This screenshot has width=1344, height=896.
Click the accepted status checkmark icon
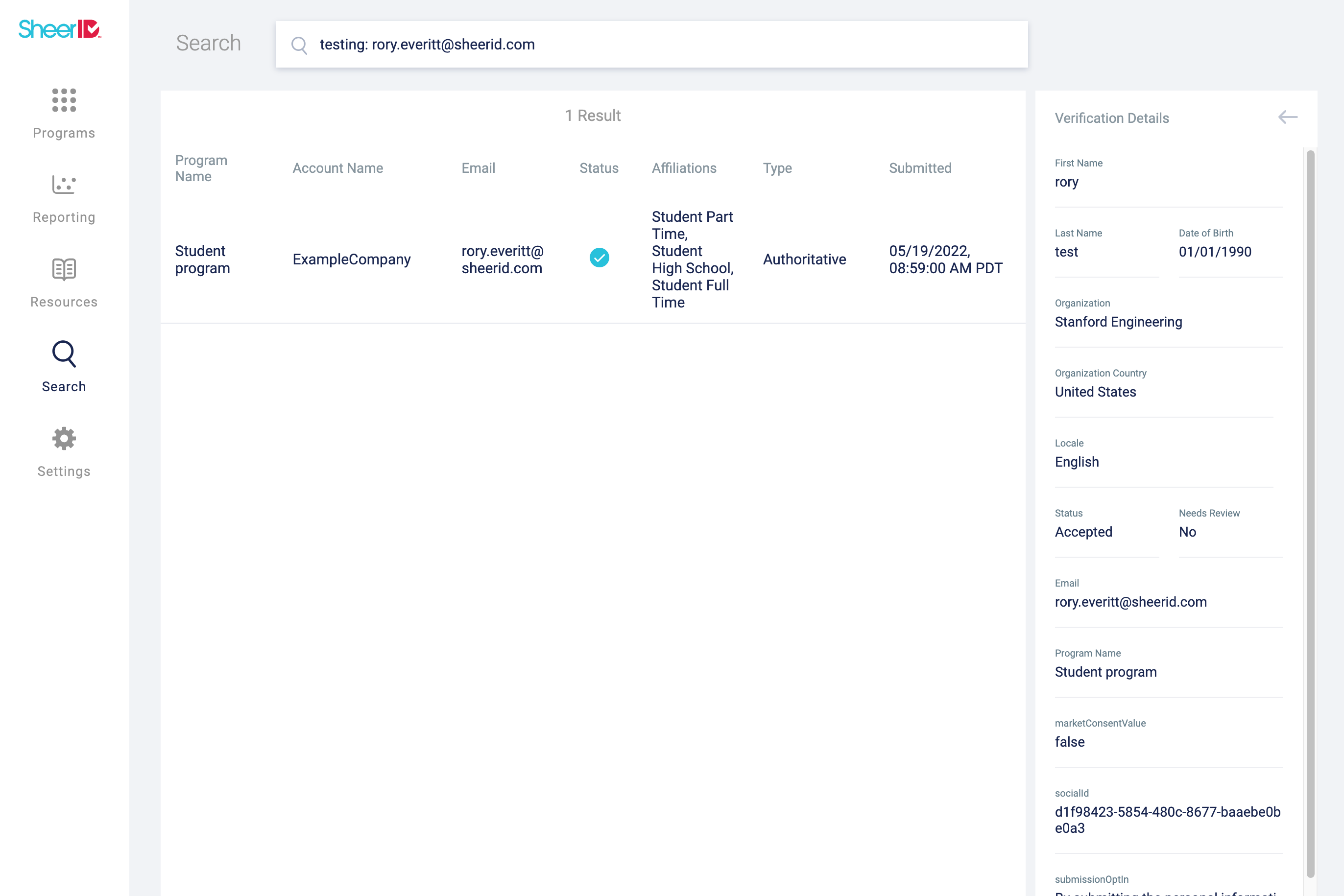599,258
